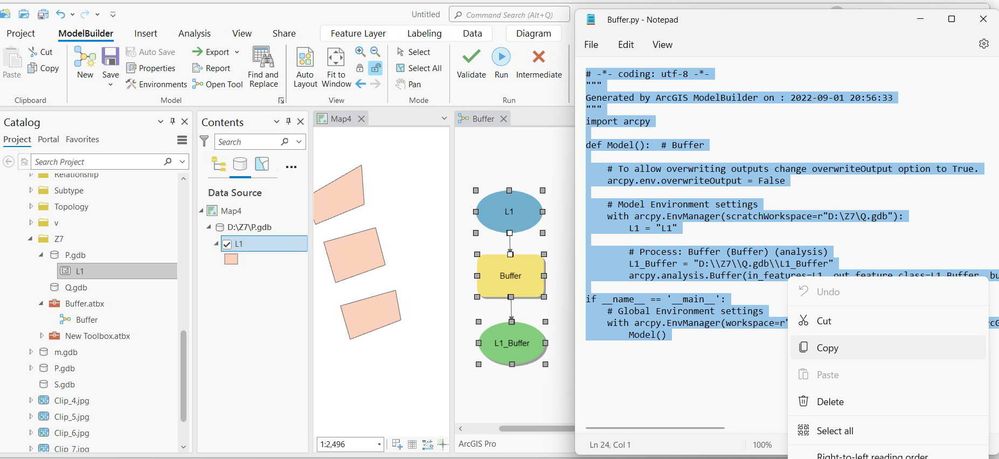This screenshot has height=459, width=999.
Task: Click the Copy icon in Clipboard group
Action: pos(32,68)
